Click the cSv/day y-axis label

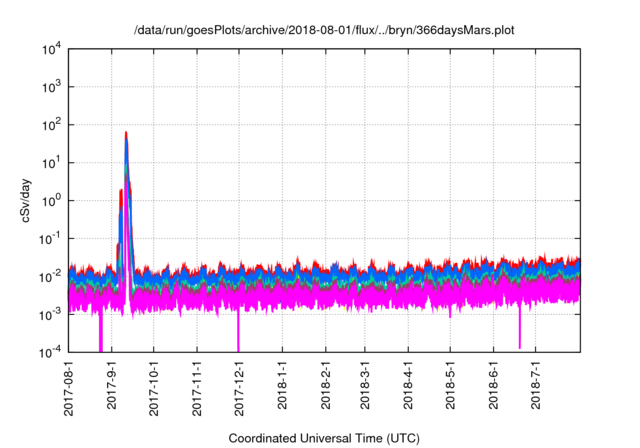coord(25,200)
